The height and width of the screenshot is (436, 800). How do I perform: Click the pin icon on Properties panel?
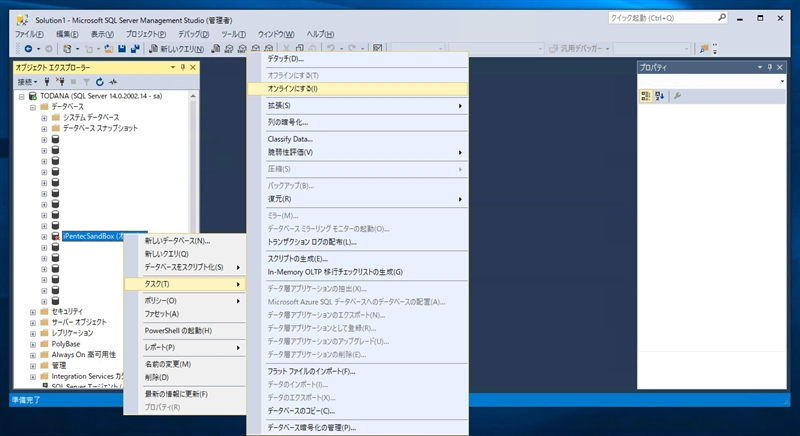point(770,67)
